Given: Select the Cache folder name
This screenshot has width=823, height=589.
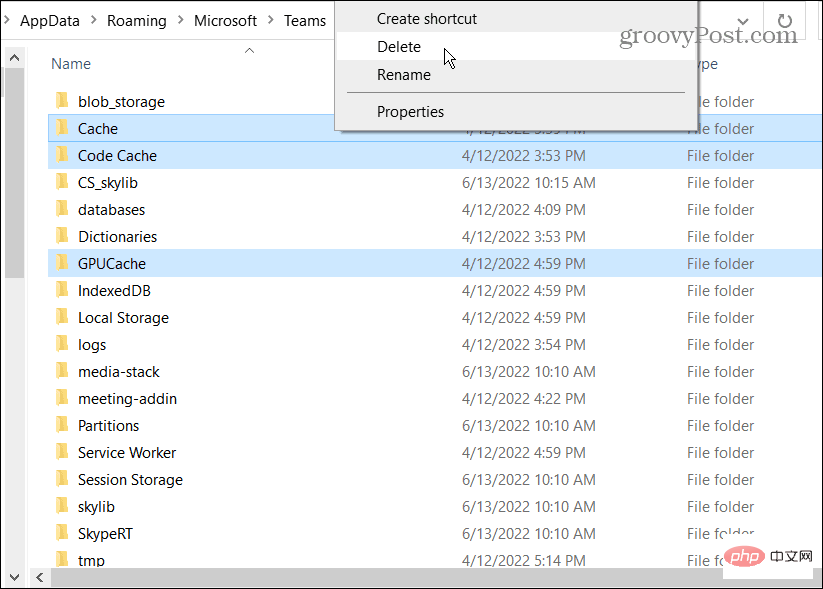Looking at the screenshot, I should point(98,128).
